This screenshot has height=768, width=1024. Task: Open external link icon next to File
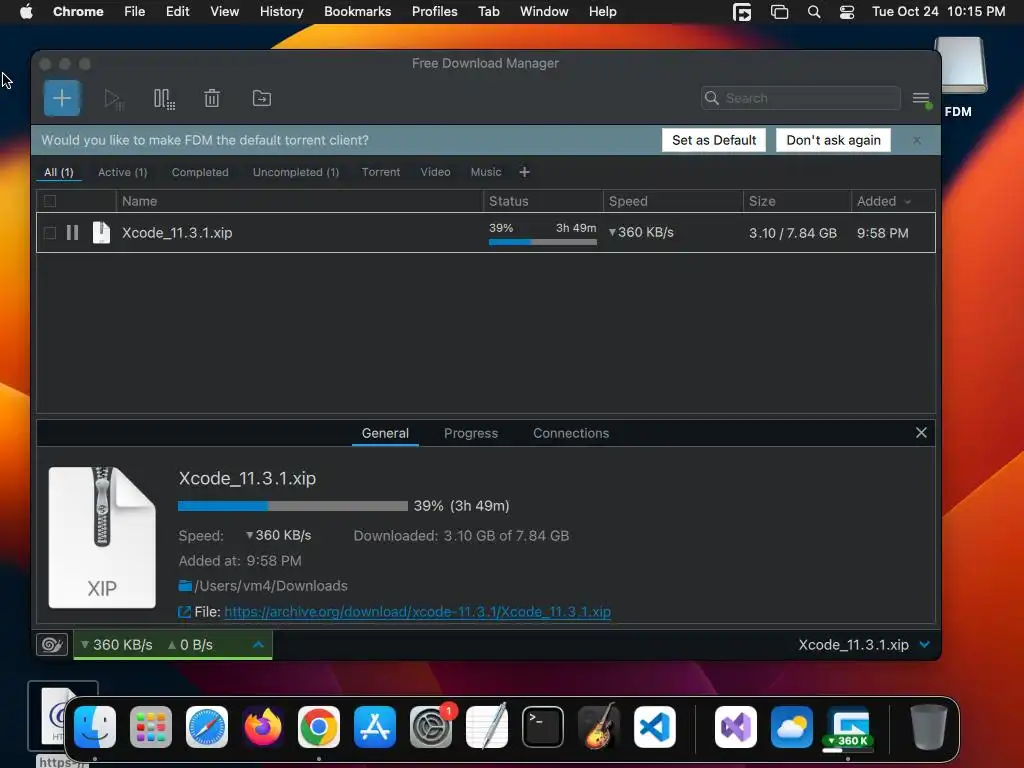184,612
